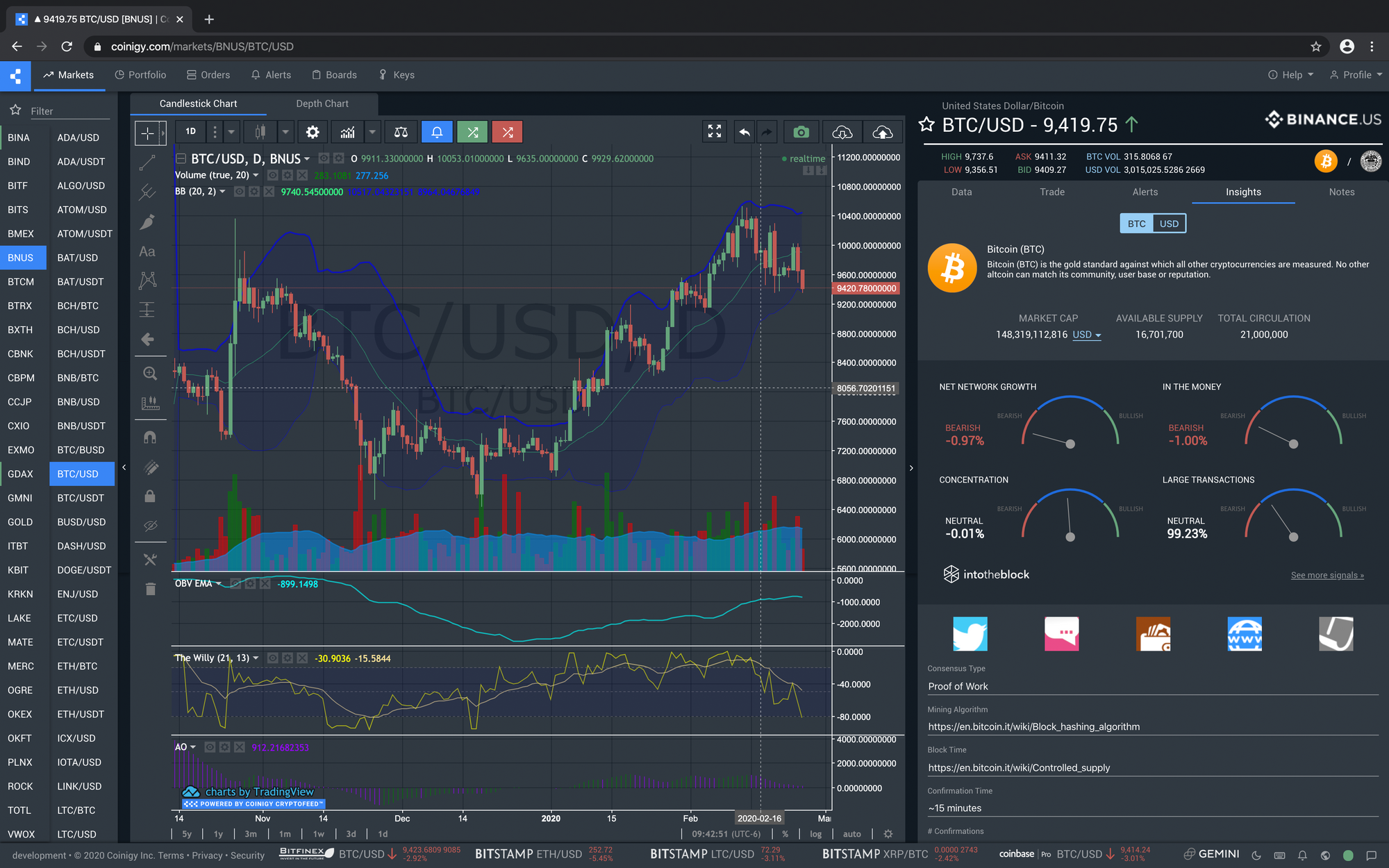Screen dimensions: 1389x868
Task: Click the trash remove drawings icon
Action: pyautogui.click(x=150, y=589)
